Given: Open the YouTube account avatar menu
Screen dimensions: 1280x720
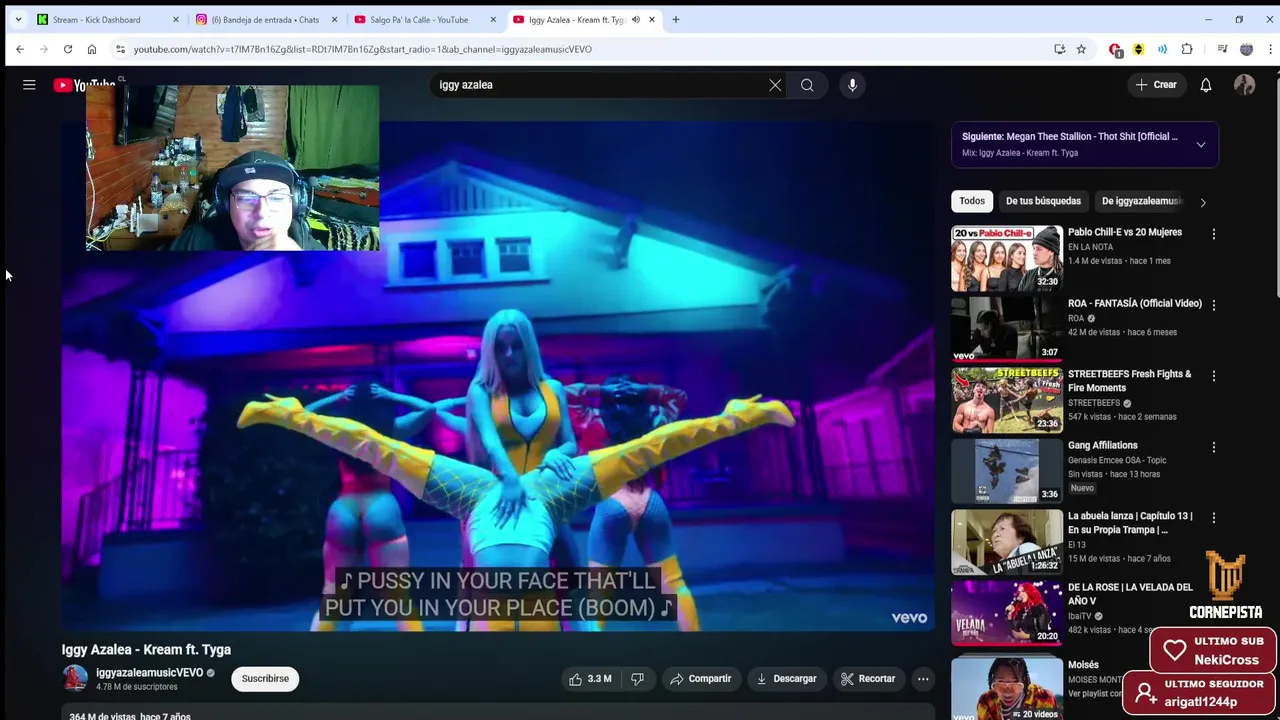Looking at the screenshot, I should coord(1244,85).
